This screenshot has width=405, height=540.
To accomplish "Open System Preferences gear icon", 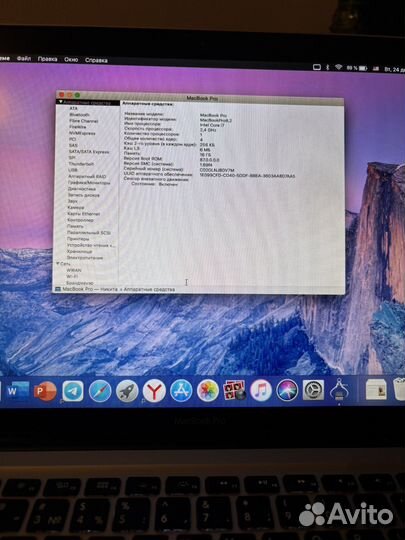I will point(313,390).
